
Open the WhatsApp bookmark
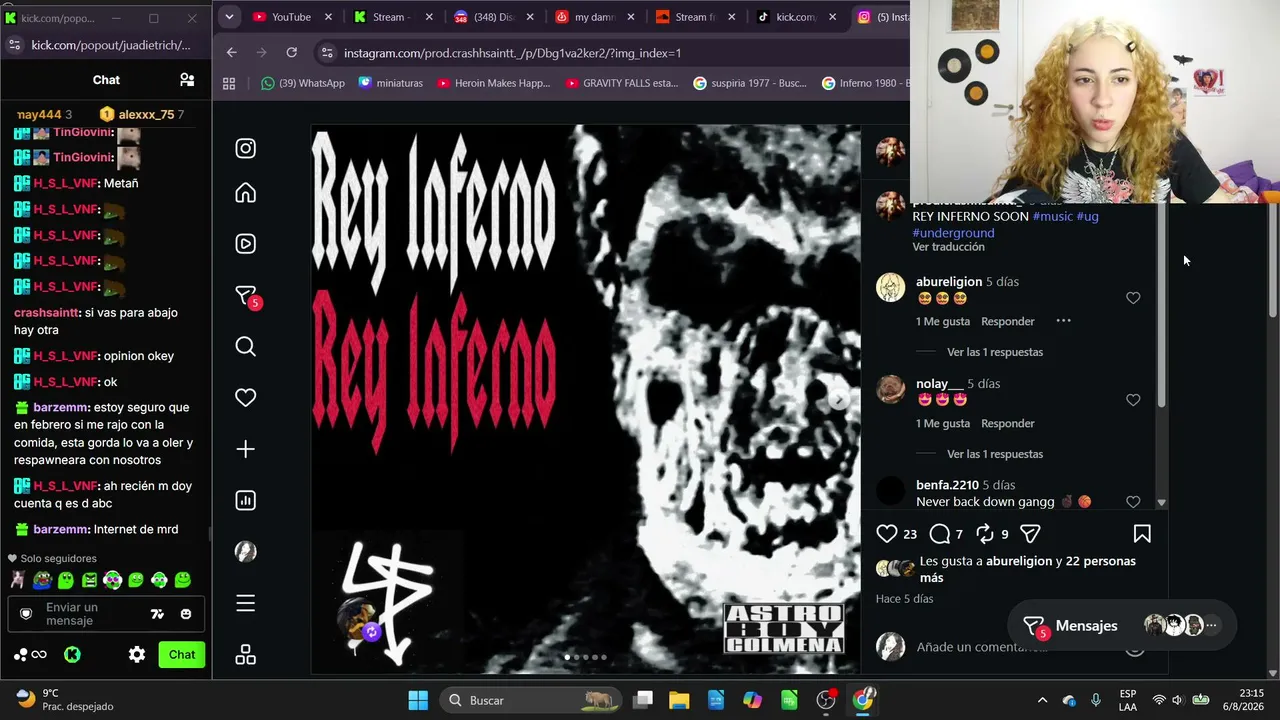coord(302,83)
